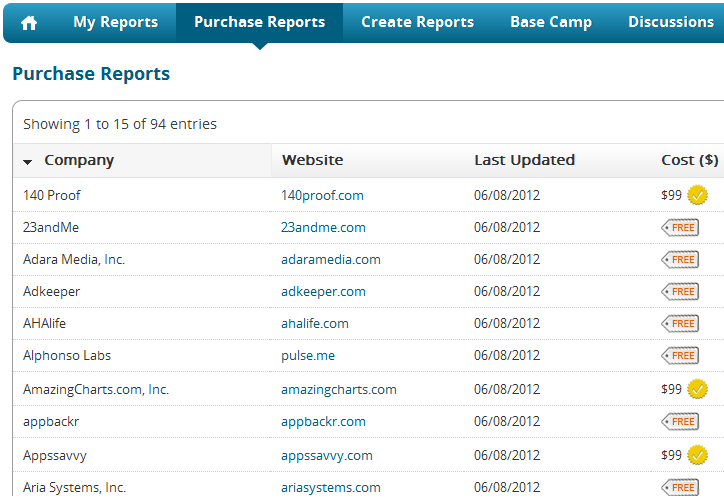Sort by Last Updated column header
The width and height of the screenshot is (724, 500).
click(525, 160)
